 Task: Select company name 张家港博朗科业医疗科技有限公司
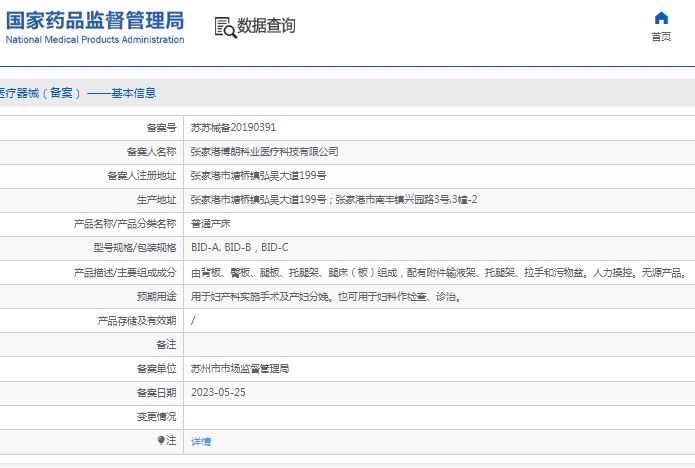pyautogui.click(x=264, y=152)
